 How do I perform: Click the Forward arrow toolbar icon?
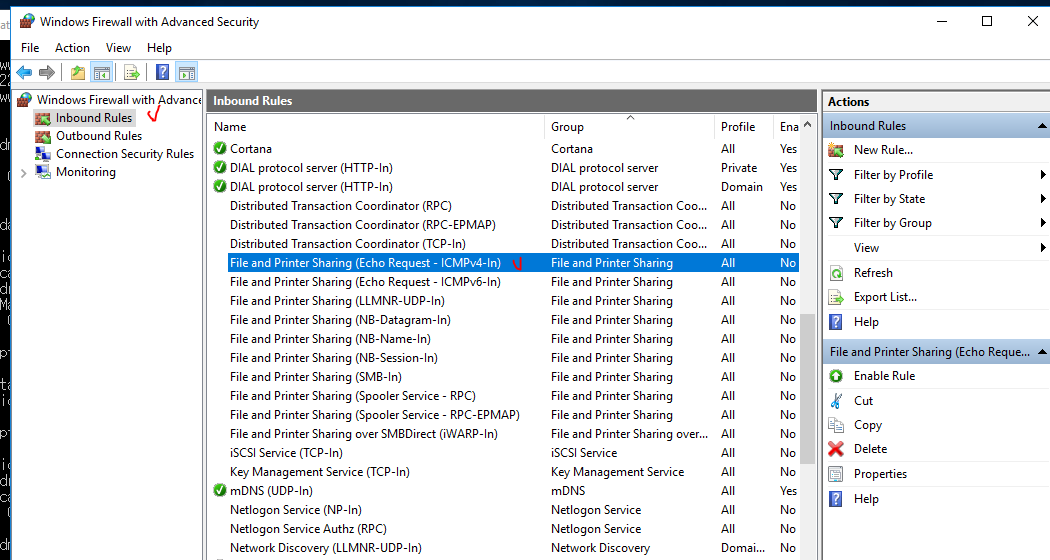coord(47,72)
